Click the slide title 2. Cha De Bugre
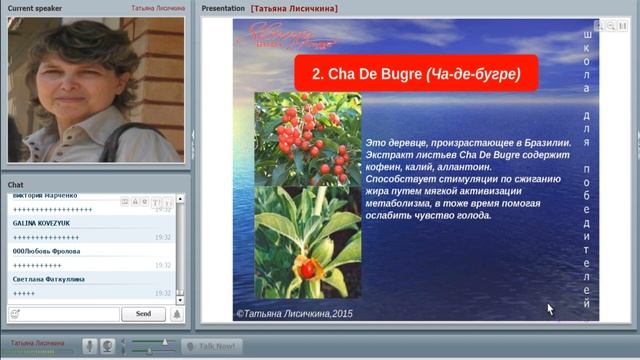This screenshot has height=360, width=640. [x=416, y=73]
